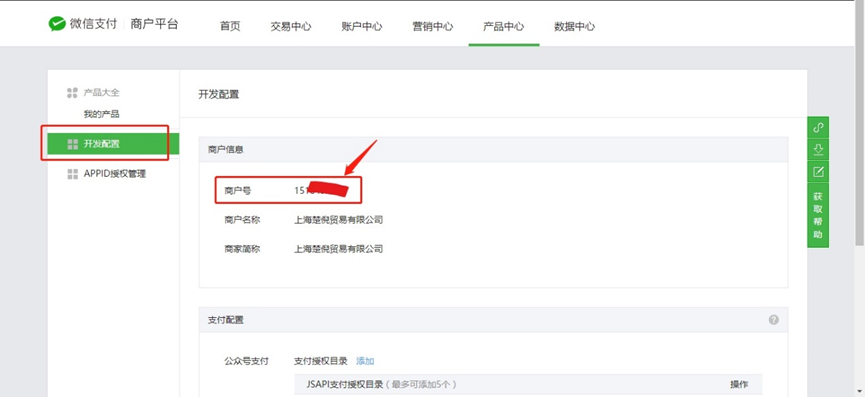Open the 数据中心 tab
The image size is (865, 397).
575,26
